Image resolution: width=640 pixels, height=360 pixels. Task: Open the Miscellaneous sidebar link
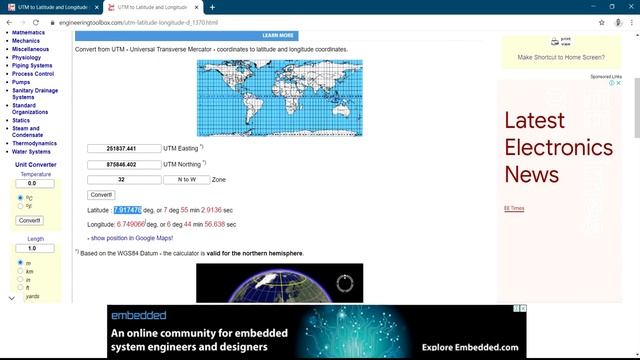pyautogui.click(x=31, y=49)
